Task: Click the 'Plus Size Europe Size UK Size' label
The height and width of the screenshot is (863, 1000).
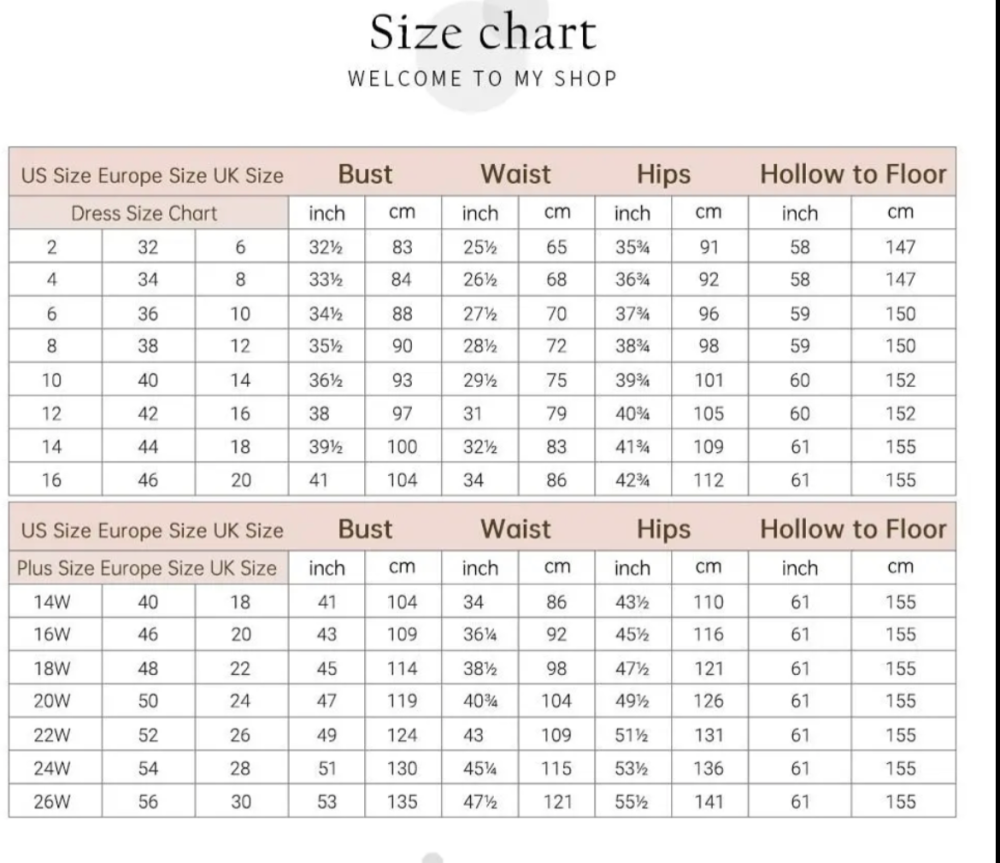Action: pyautogui.click(x=147, y=568)
